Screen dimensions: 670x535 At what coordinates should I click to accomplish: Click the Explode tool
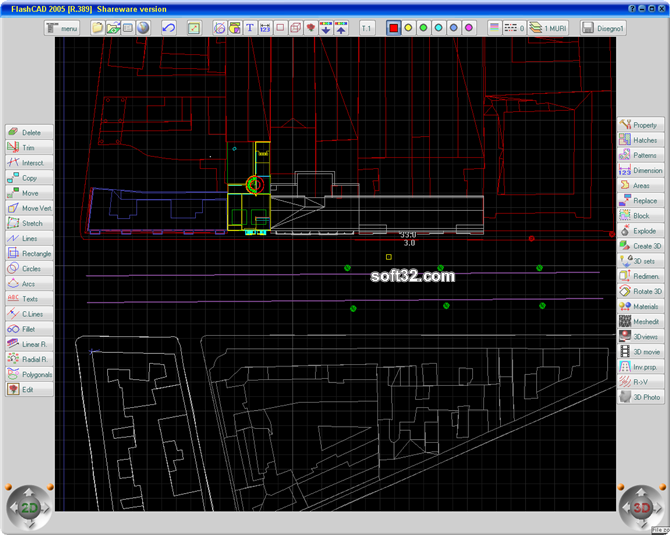pyautogui.click(x=641, y=231)
